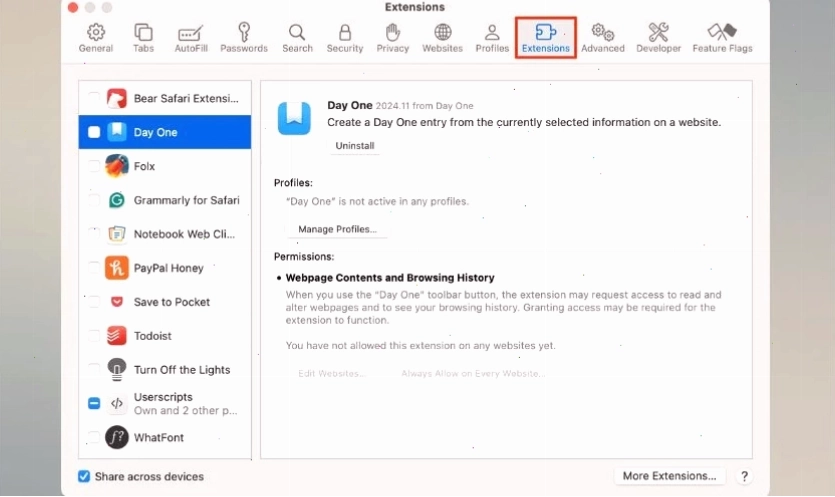The image size is (835, 497).
Task: Select the Turn Off the Lights label
Action: (x=182, y=370)
